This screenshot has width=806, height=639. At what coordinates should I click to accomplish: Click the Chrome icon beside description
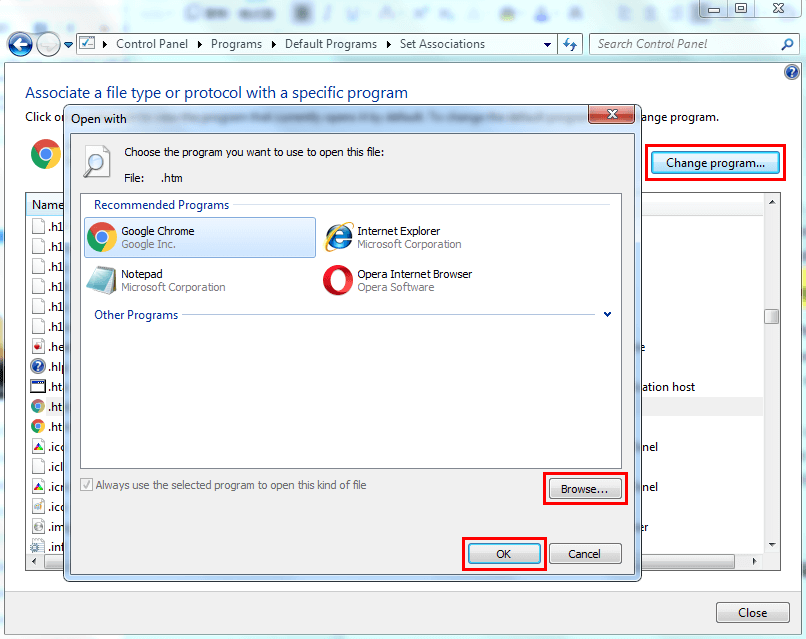point(46,154)
